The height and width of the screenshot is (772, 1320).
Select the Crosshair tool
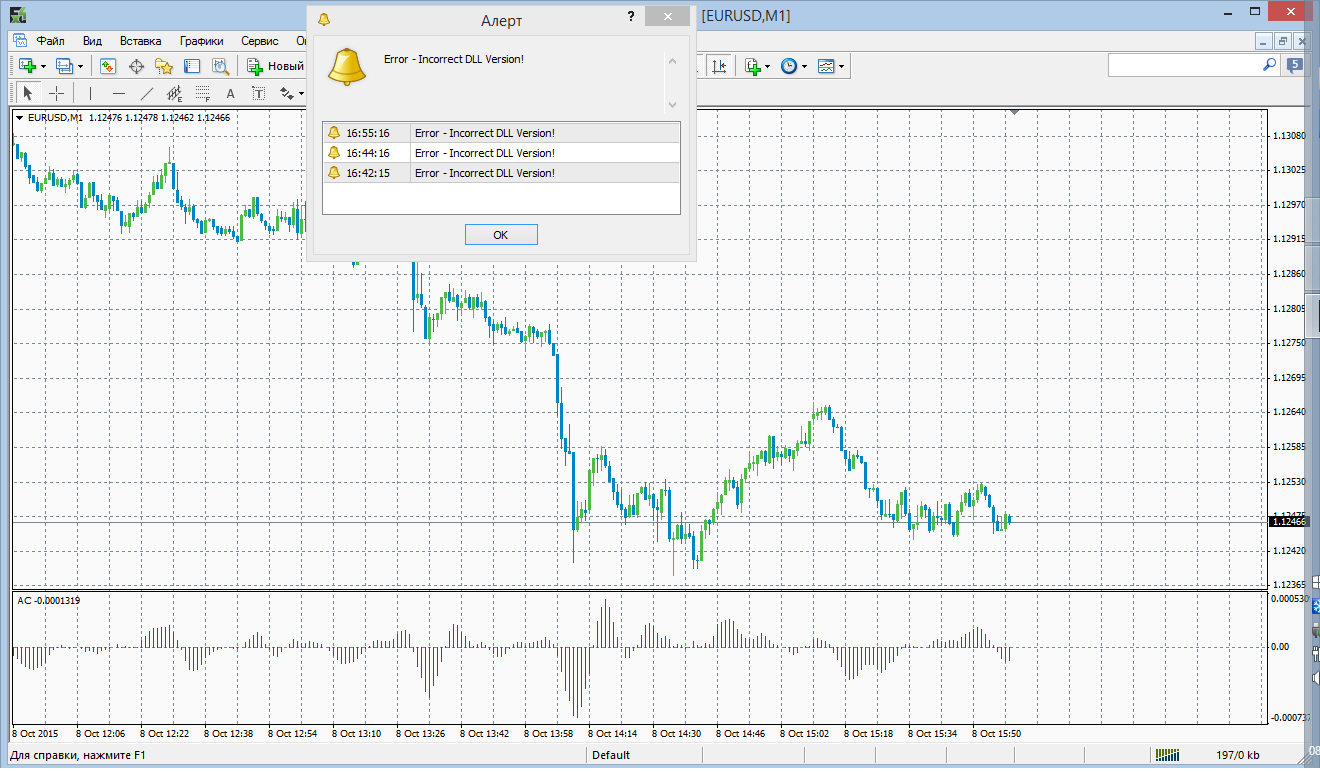pos(57,93)
